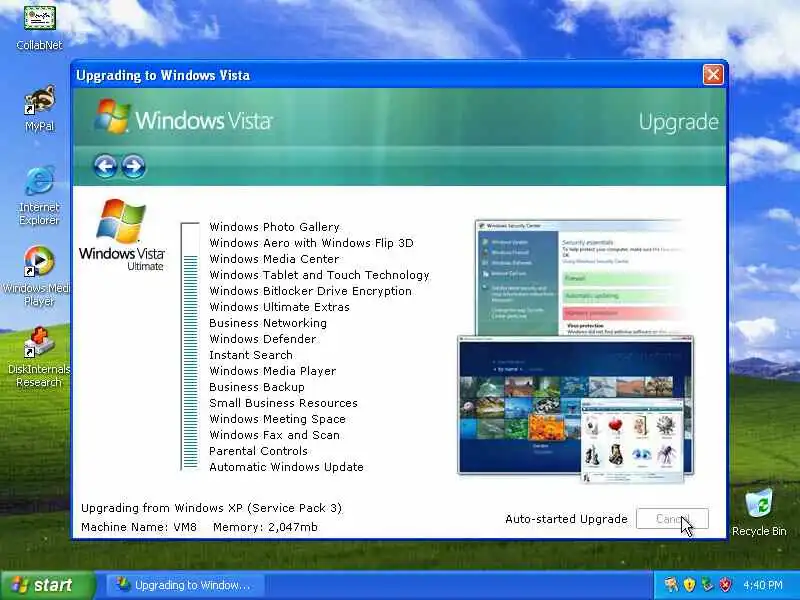Select Windows Aero with Windows Flip 3D
This screenshot has width=800, height=600.
pyautogui.click(x=311, y=243)
